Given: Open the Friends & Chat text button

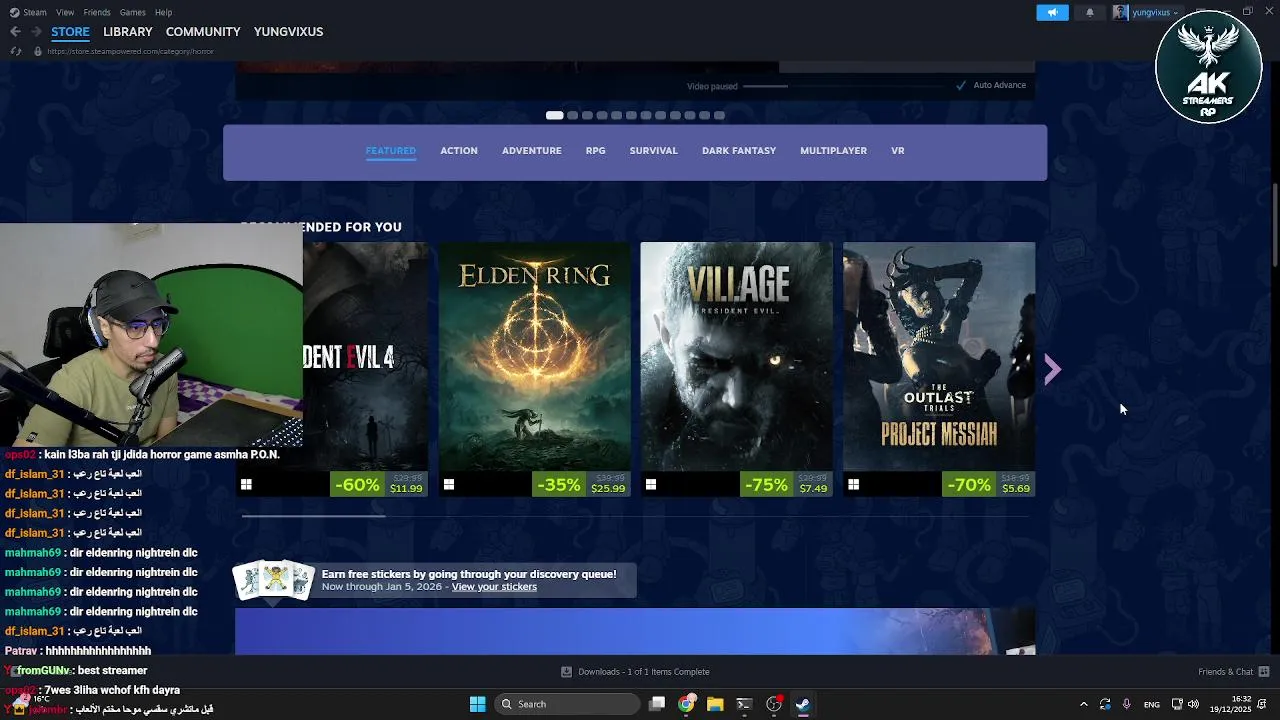Looking at the screenshot, I should coord(1225,672).
